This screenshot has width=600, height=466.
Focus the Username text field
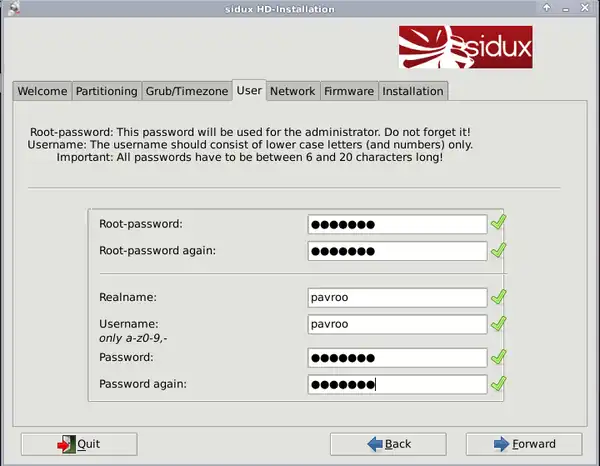397,324
